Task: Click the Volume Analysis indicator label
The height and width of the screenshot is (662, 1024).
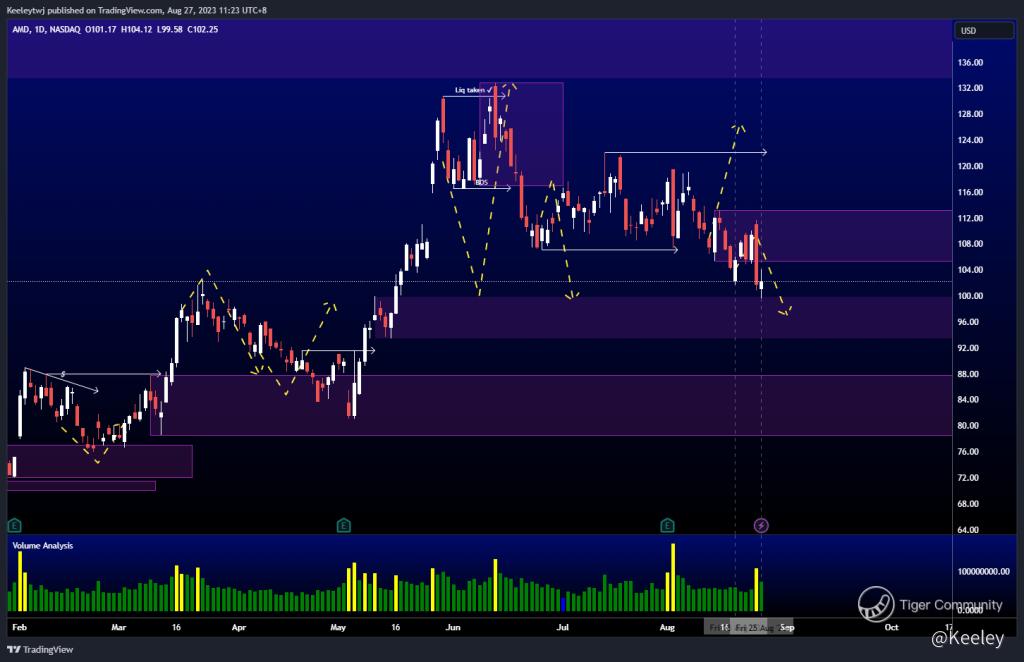Action: click(42, 546)
